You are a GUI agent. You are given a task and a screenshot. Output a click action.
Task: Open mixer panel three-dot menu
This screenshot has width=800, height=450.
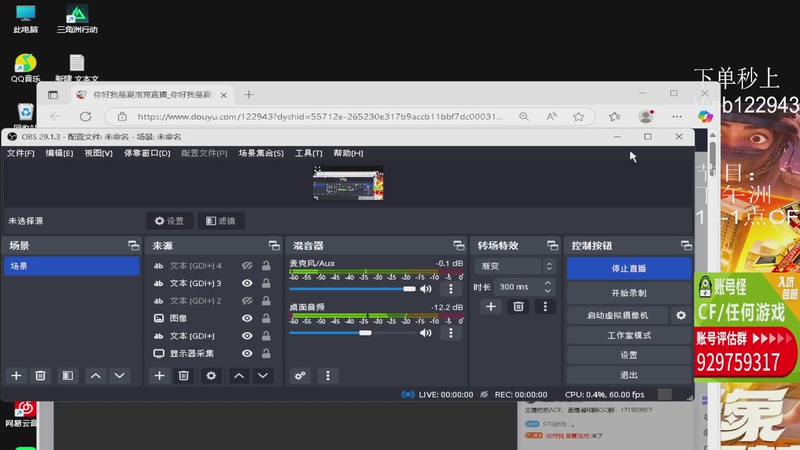point(328,376)
